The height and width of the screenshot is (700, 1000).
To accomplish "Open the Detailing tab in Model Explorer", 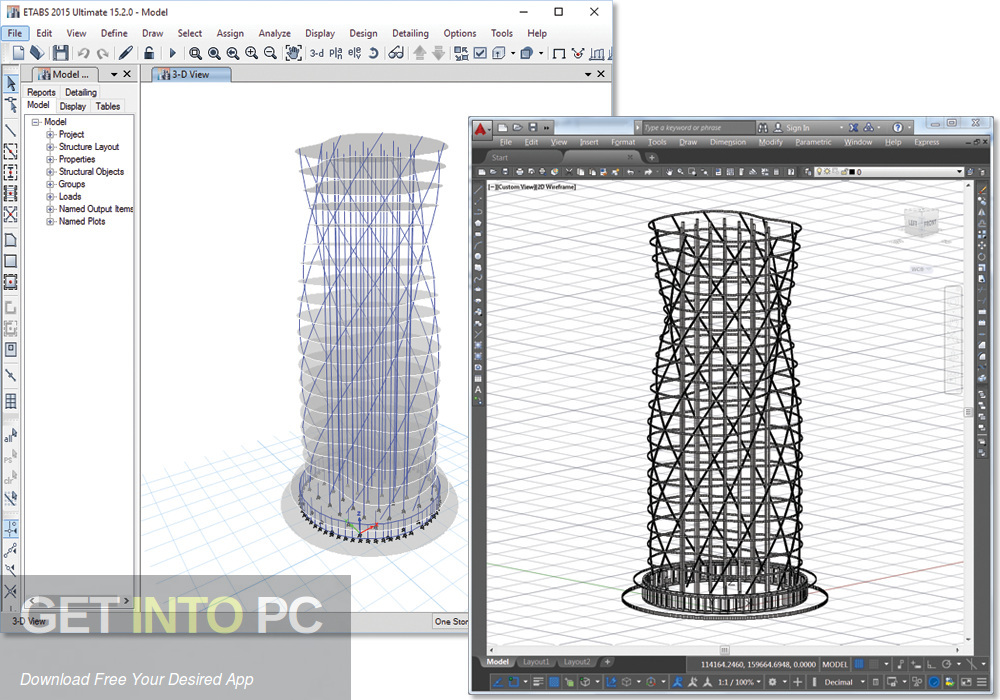I will (81, 92).
